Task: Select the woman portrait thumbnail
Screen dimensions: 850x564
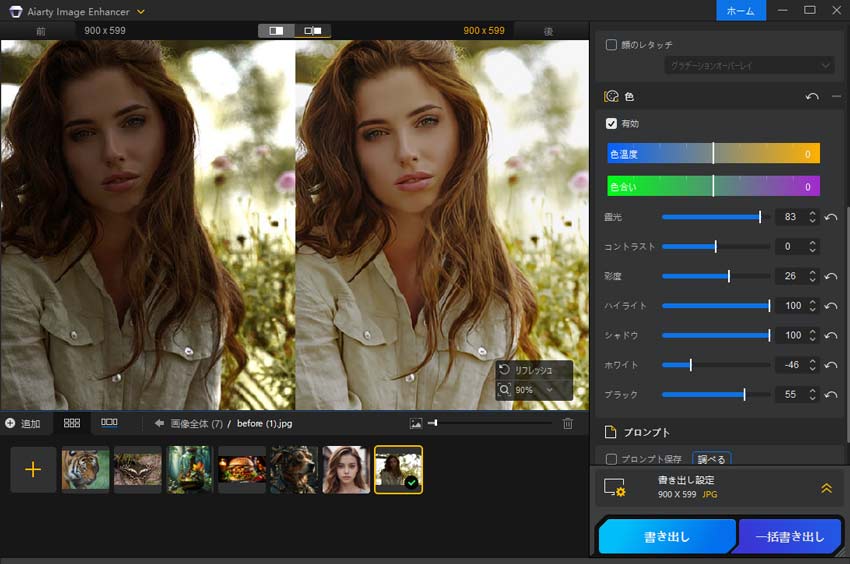Action: (x=346, y=469)
